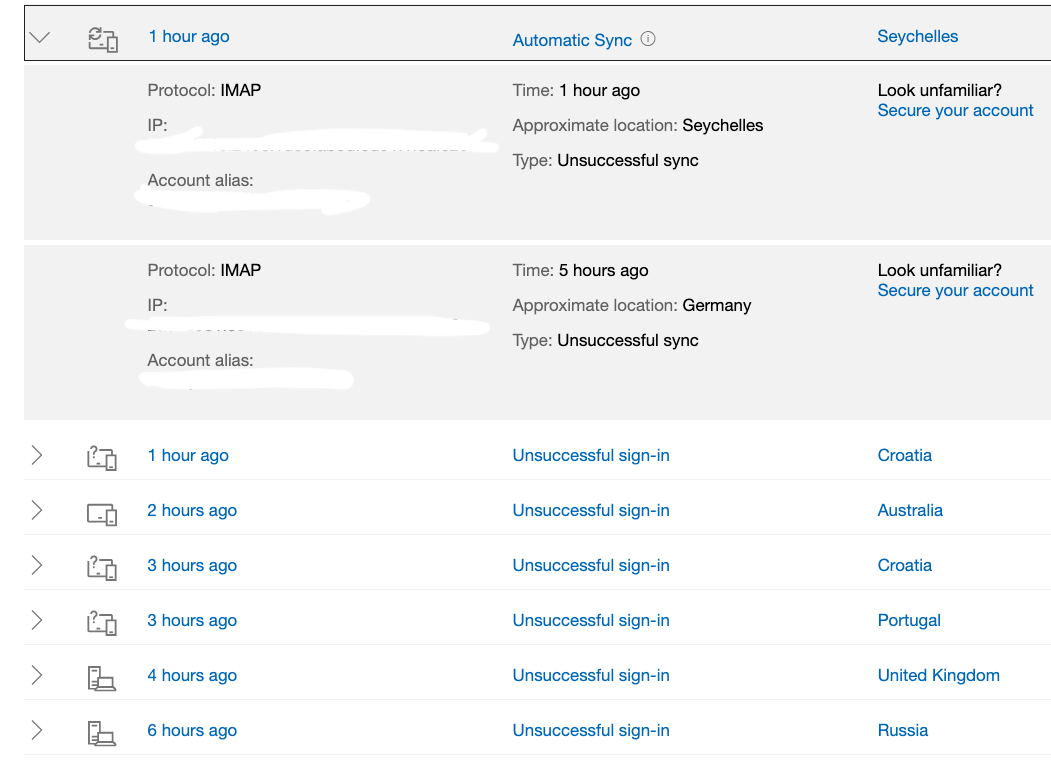This screenshot has width=1051, height=761.
Task: Open the info tooltip beside Automatic Sync
Action: 646,40
